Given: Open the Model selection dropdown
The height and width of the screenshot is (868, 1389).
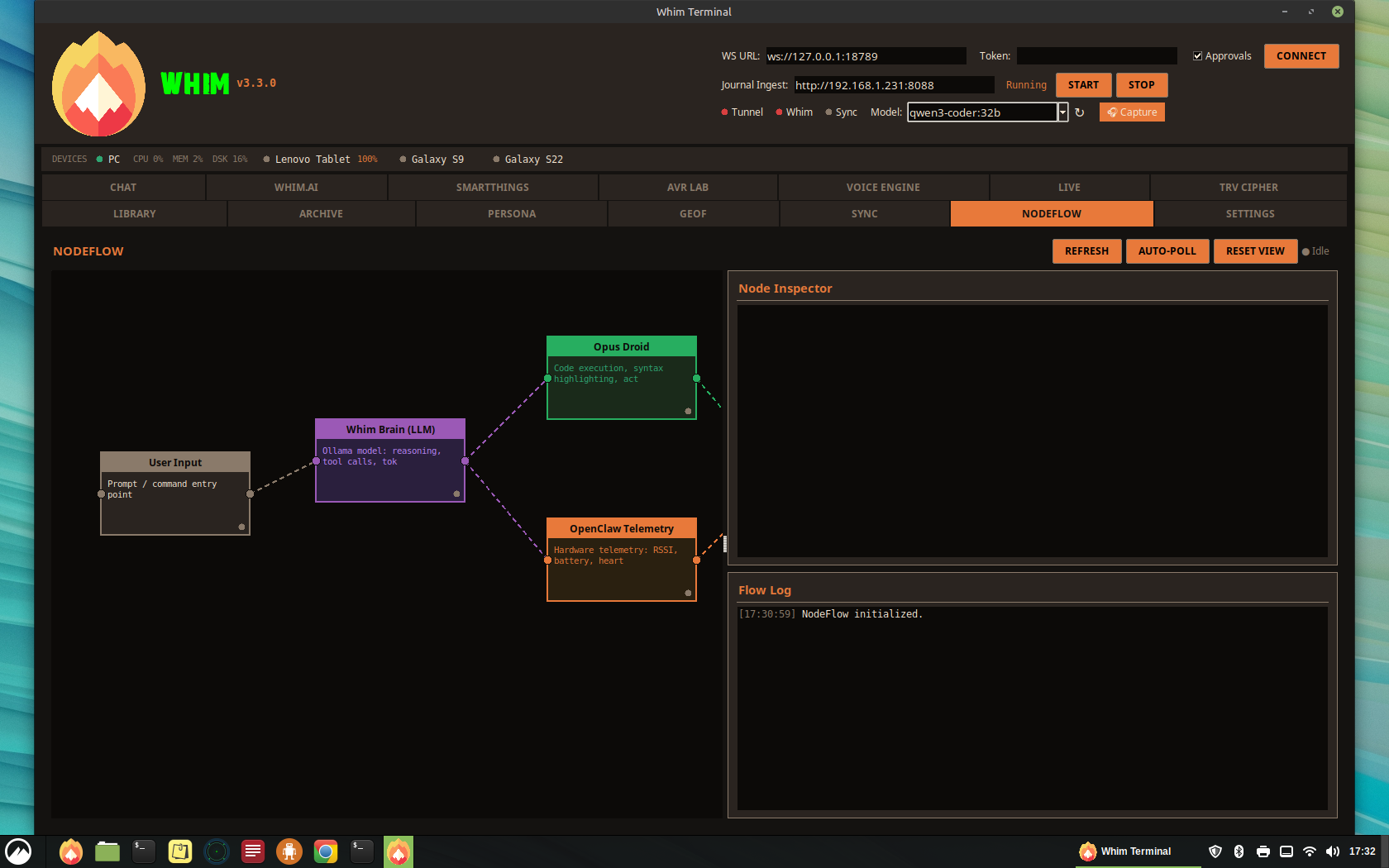Looking at the screenshot, I should coord(1063,112).
